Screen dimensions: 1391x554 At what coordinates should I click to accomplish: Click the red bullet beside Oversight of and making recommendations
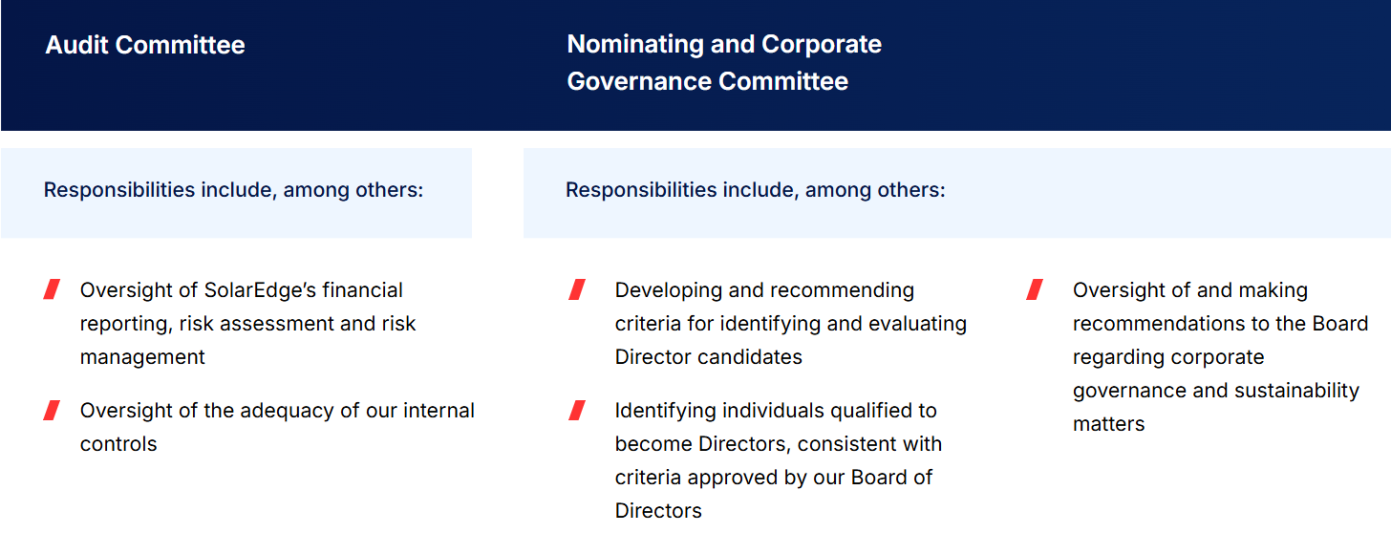pos(1035,290)
